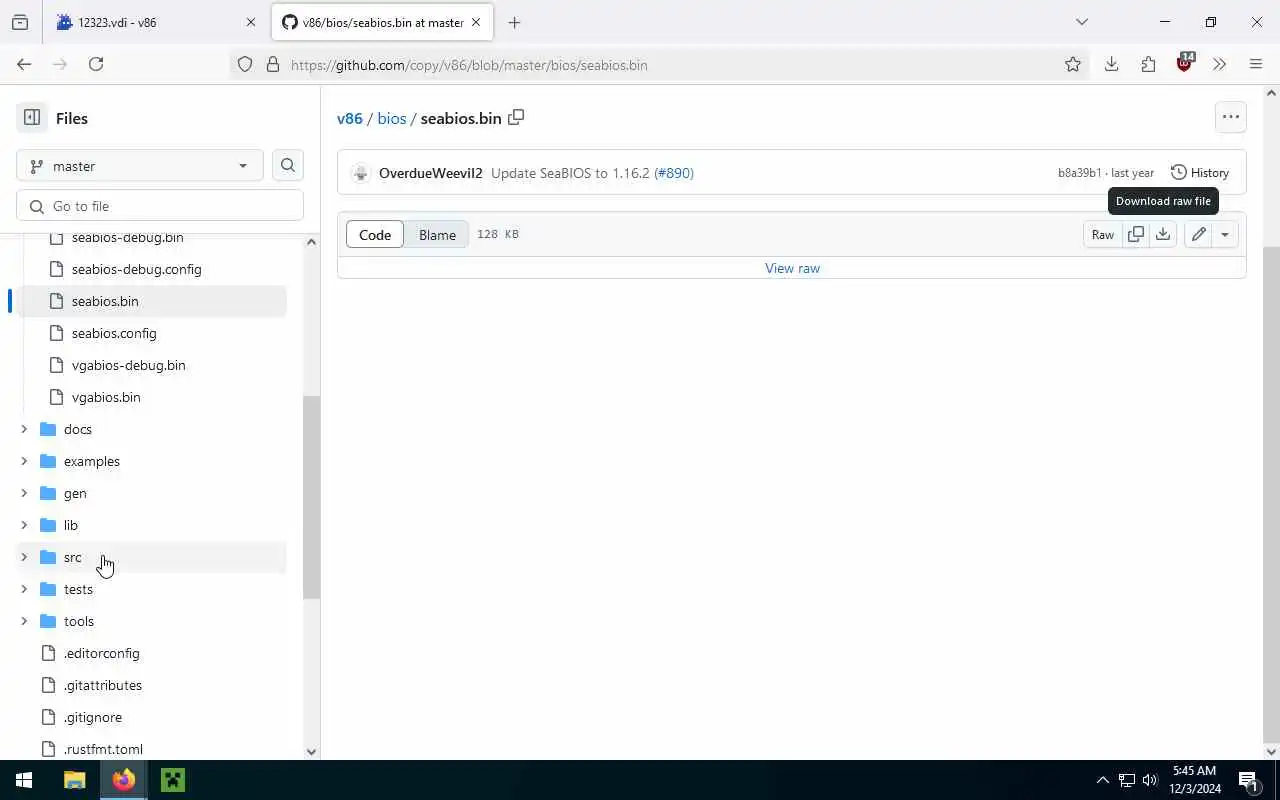
Task: Bookmark this page star icon
Action: [1073, 65]
